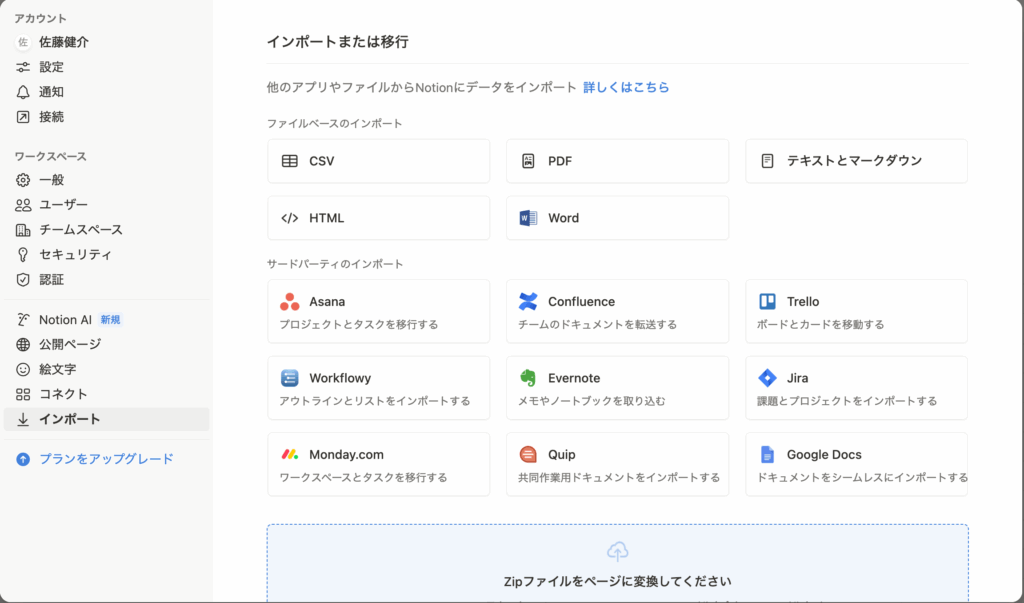This screenshot has height=603, width=1024.
Task: Open the 設定 sidebar menu item
Action: click(x=51, y=67)
